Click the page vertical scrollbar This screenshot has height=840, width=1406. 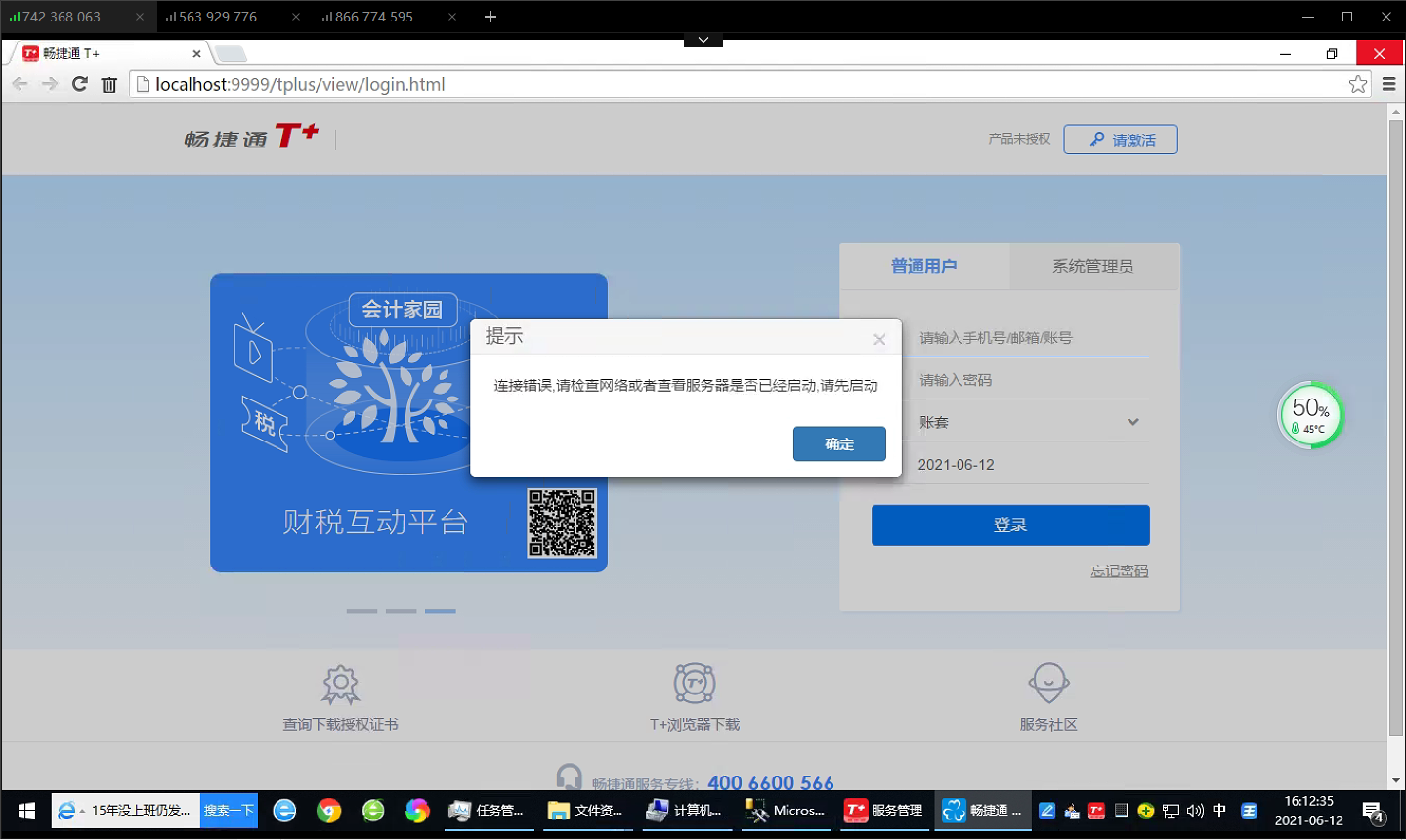click(x=1396, y=430)
